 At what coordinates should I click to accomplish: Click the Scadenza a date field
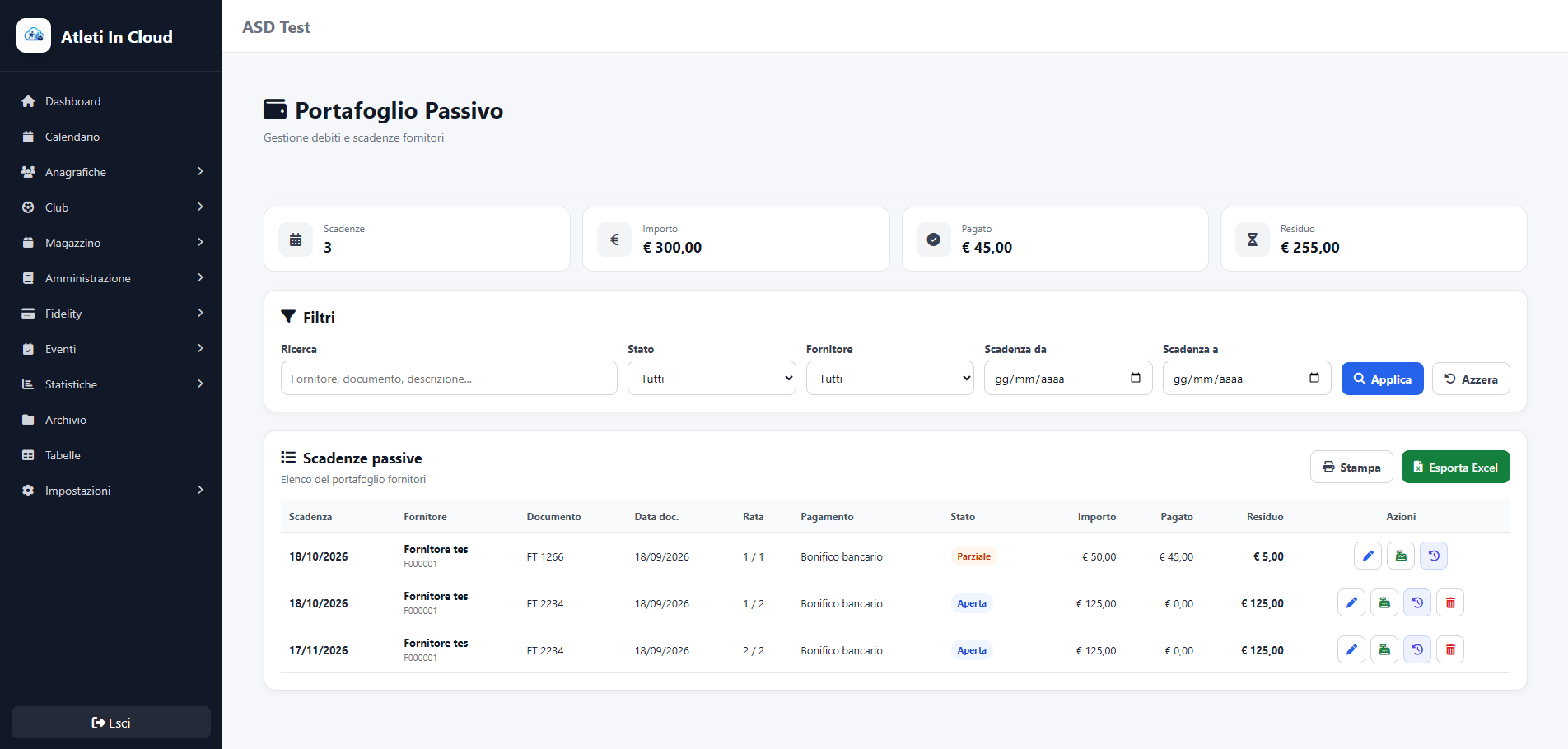(x=1247, y=379)
